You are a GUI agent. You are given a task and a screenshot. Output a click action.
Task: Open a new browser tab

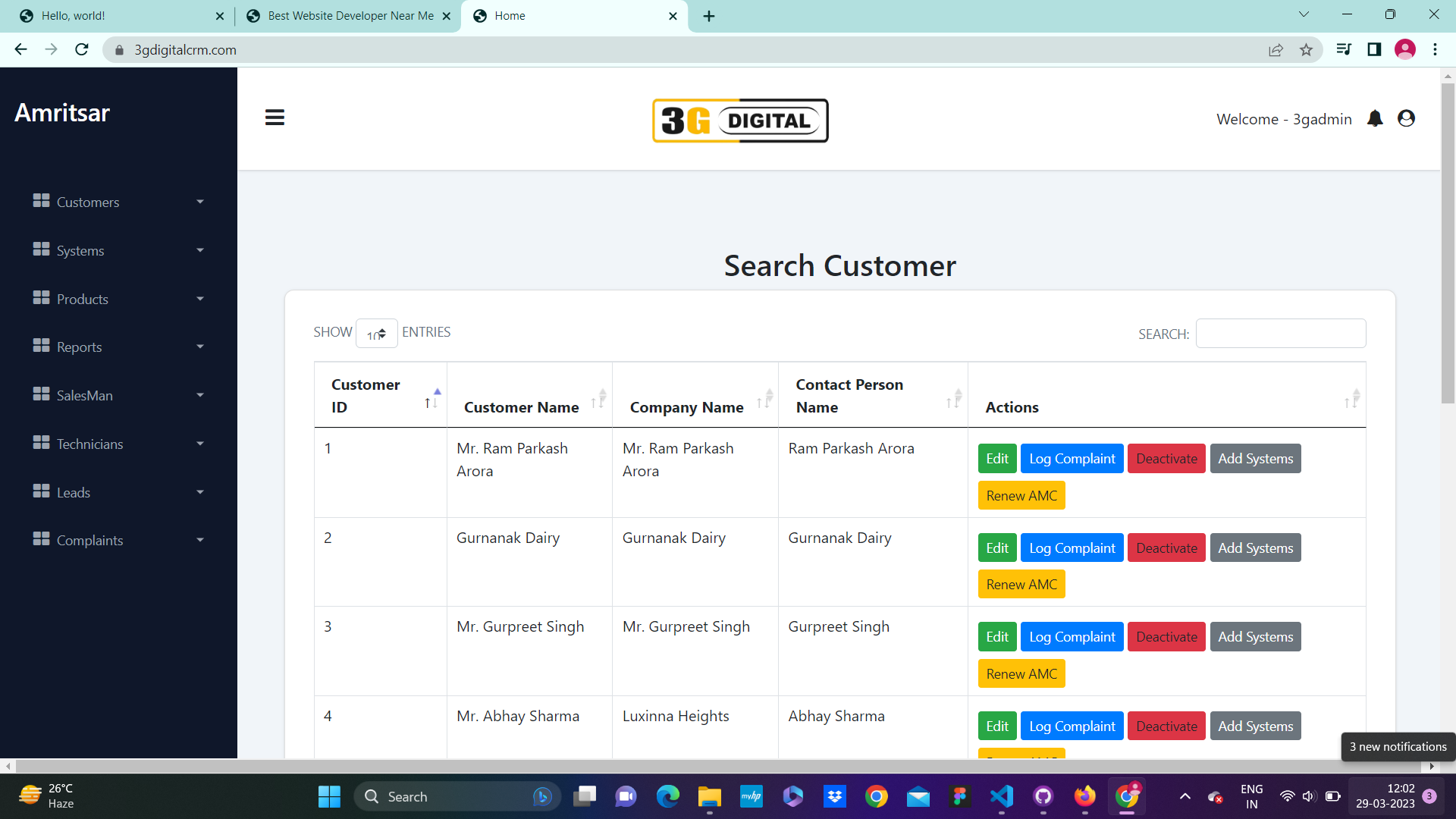pos(709,16)
